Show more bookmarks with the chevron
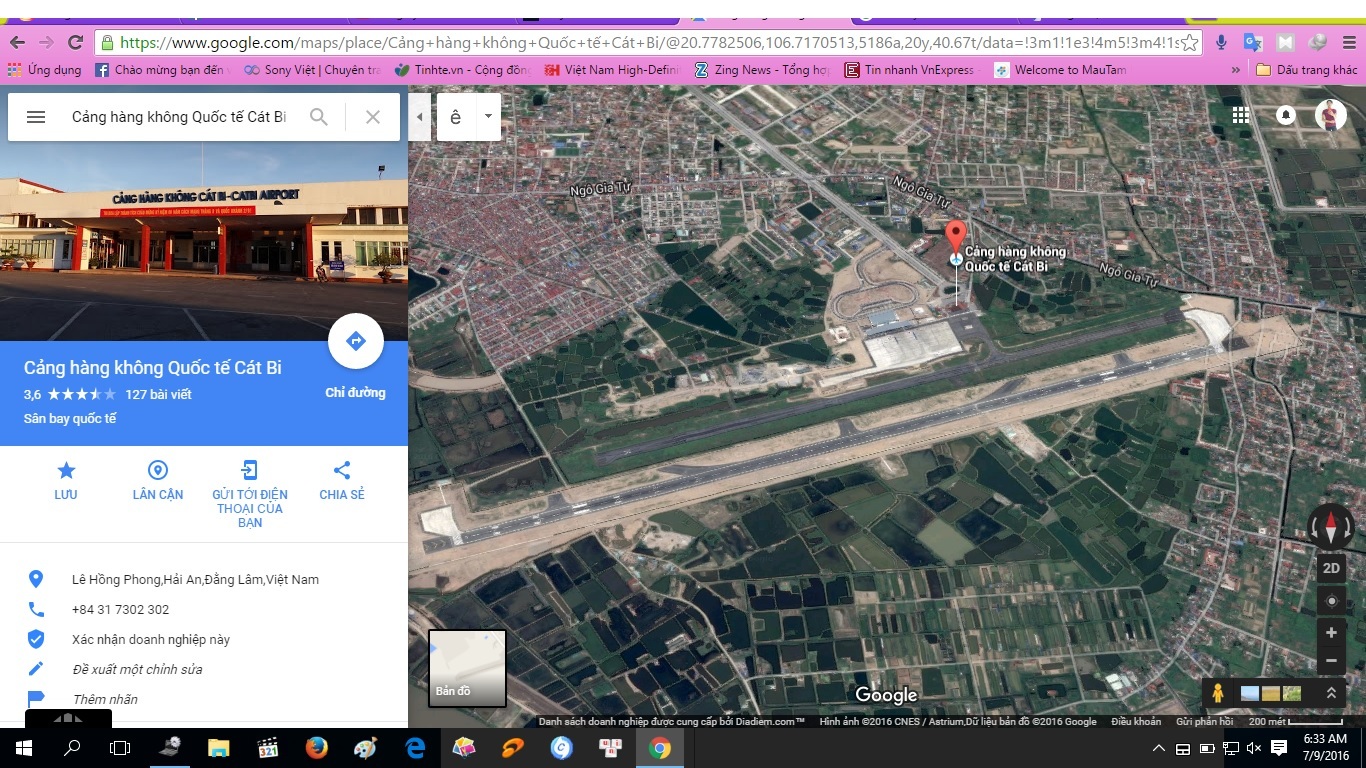Viewport: 1366px width, 768px height. [1236, 70]
